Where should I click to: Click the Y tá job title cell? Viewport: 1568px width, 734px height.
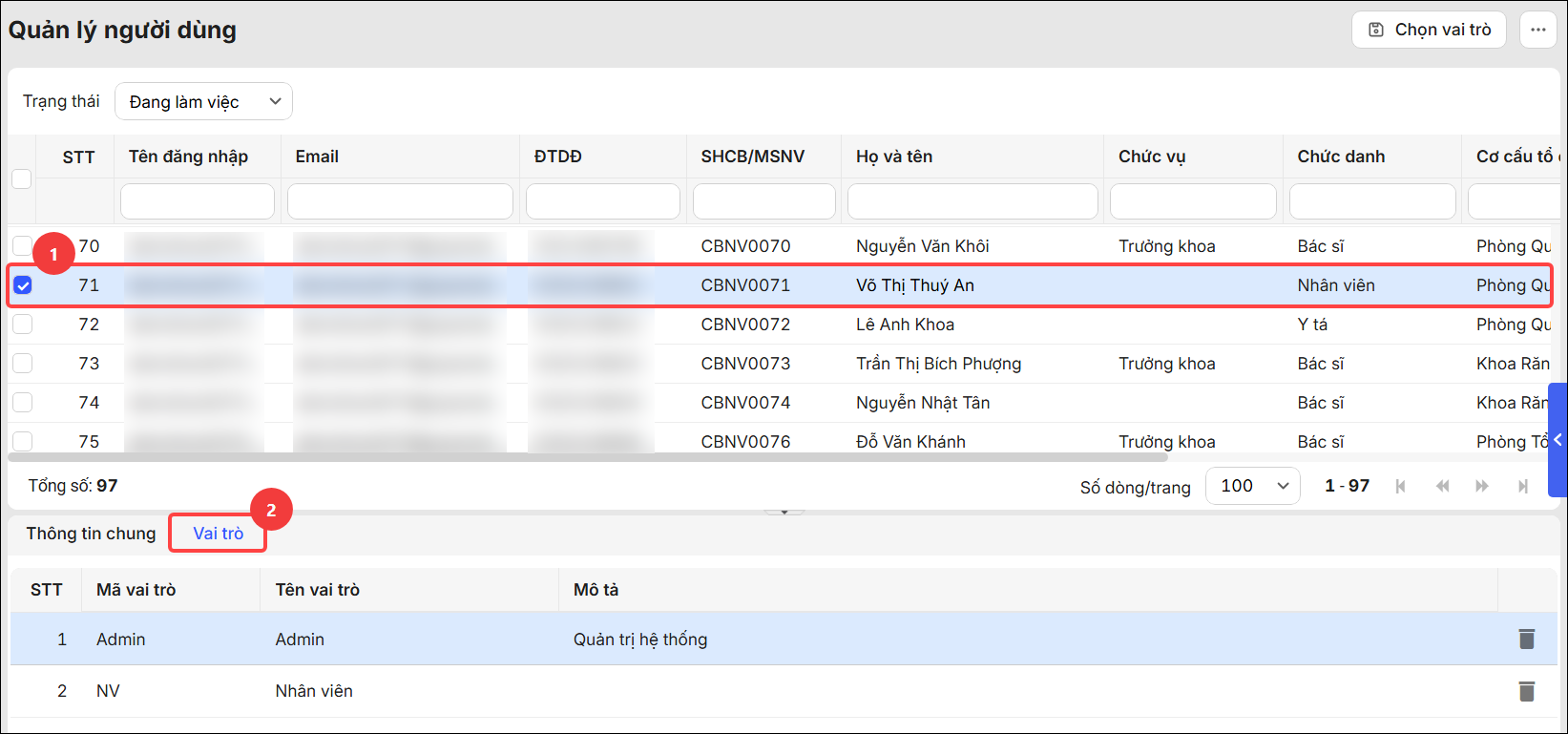pos(1312,325)
